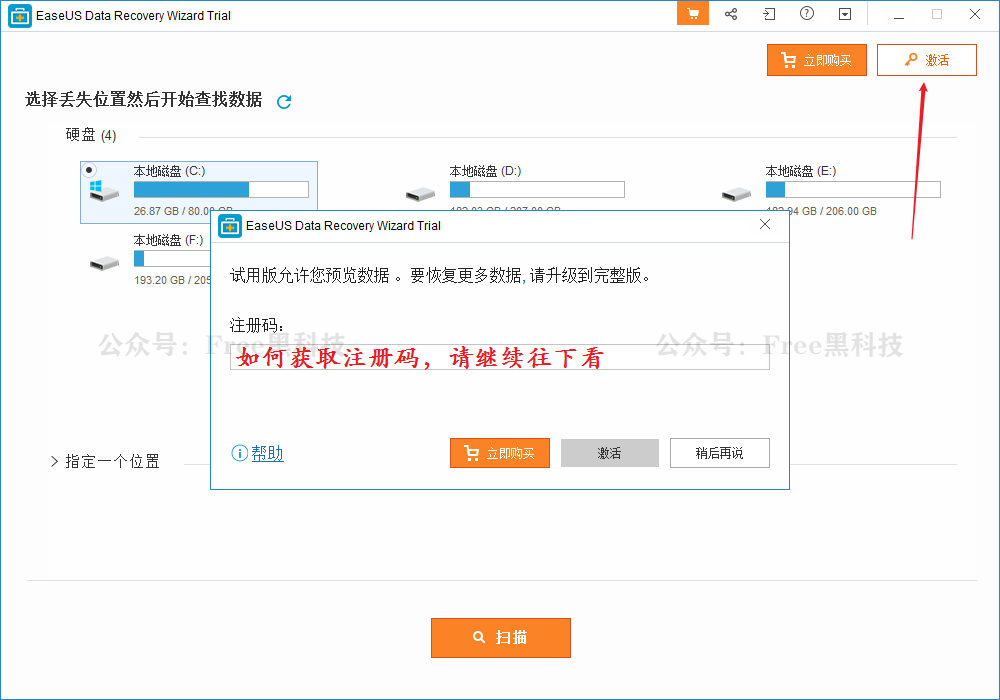Click the Windows C: drive icon
1000x700 pixels.
coord(104,191)
